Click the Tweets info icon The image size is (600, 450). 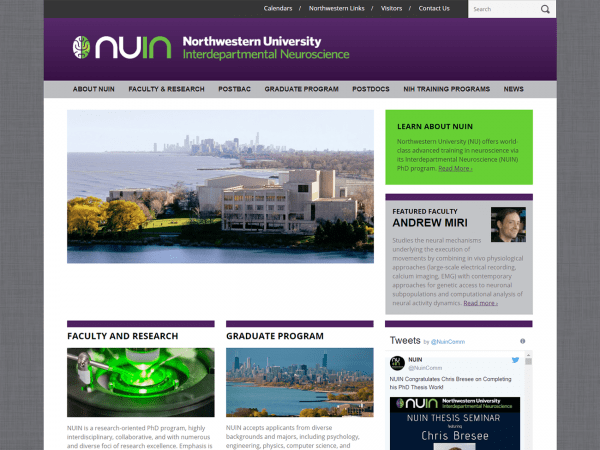522,341
